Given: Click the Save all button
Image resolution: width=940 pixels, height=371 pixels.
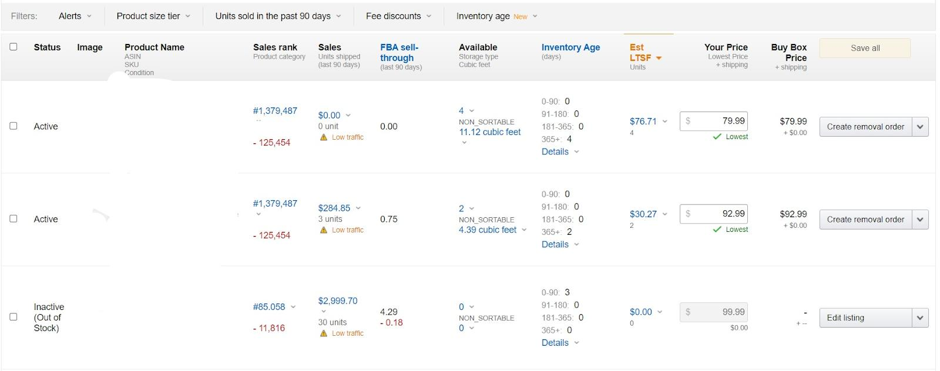Looking at the screenshot, I should click(x=864, y=48).
